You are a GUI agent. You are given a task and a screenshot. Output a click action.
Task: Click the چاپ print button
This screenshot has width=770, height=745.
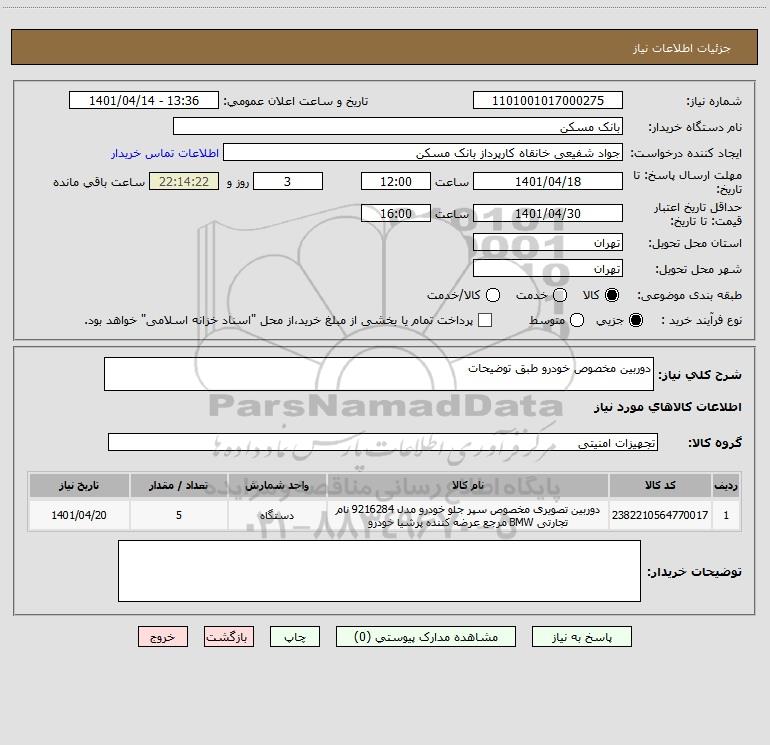coord(295,637)
